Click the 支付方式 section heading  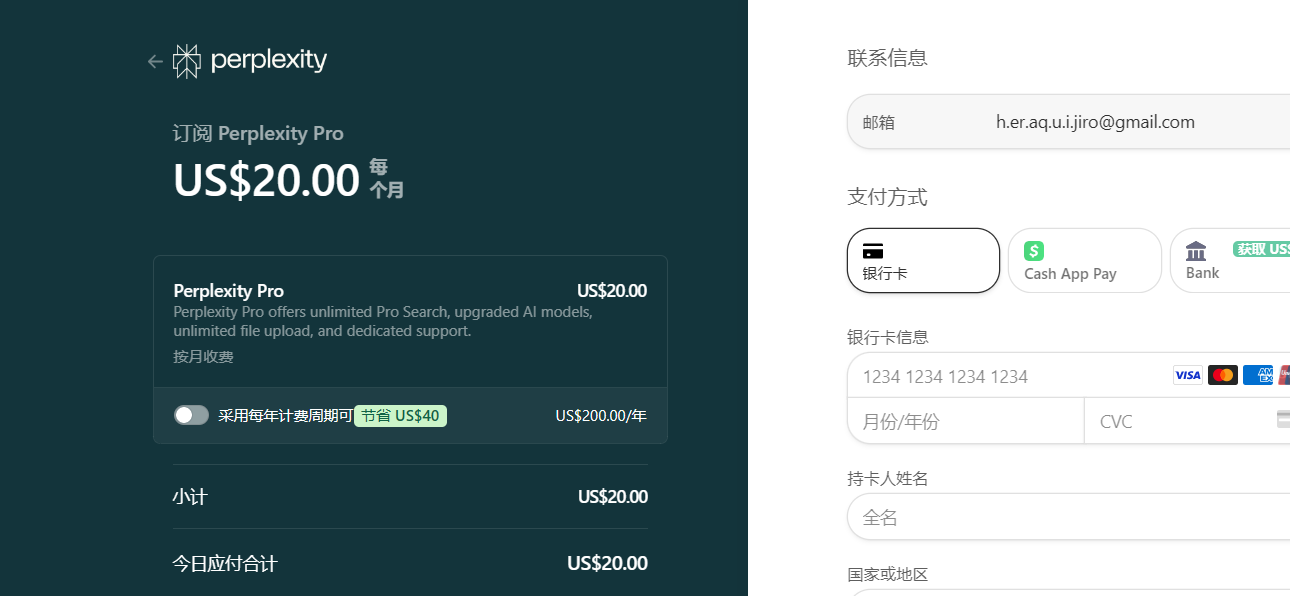coord(887,197)
